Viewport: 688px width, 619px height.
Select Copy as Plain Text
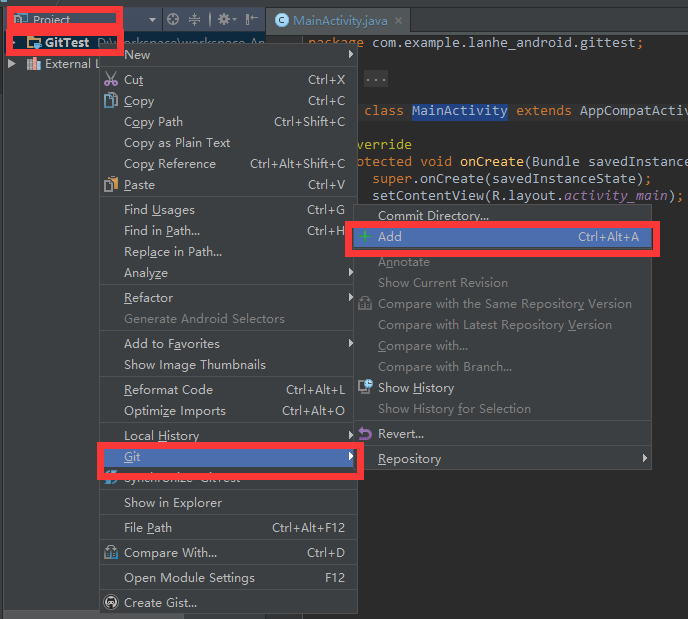pyautogui.click(x=228, y=143)
